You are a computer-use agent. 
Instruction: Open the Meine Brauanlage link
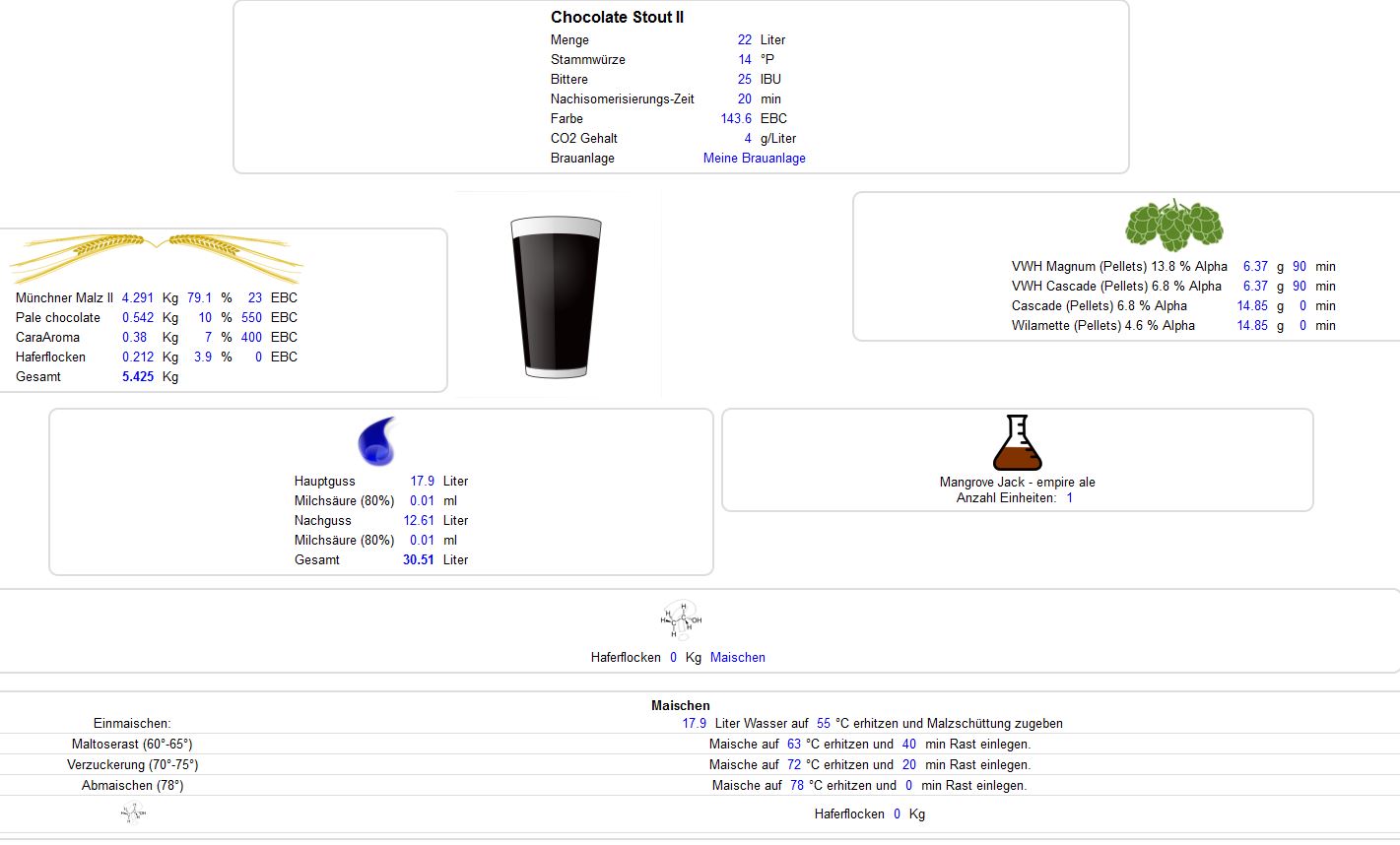[x=754, y=158]
